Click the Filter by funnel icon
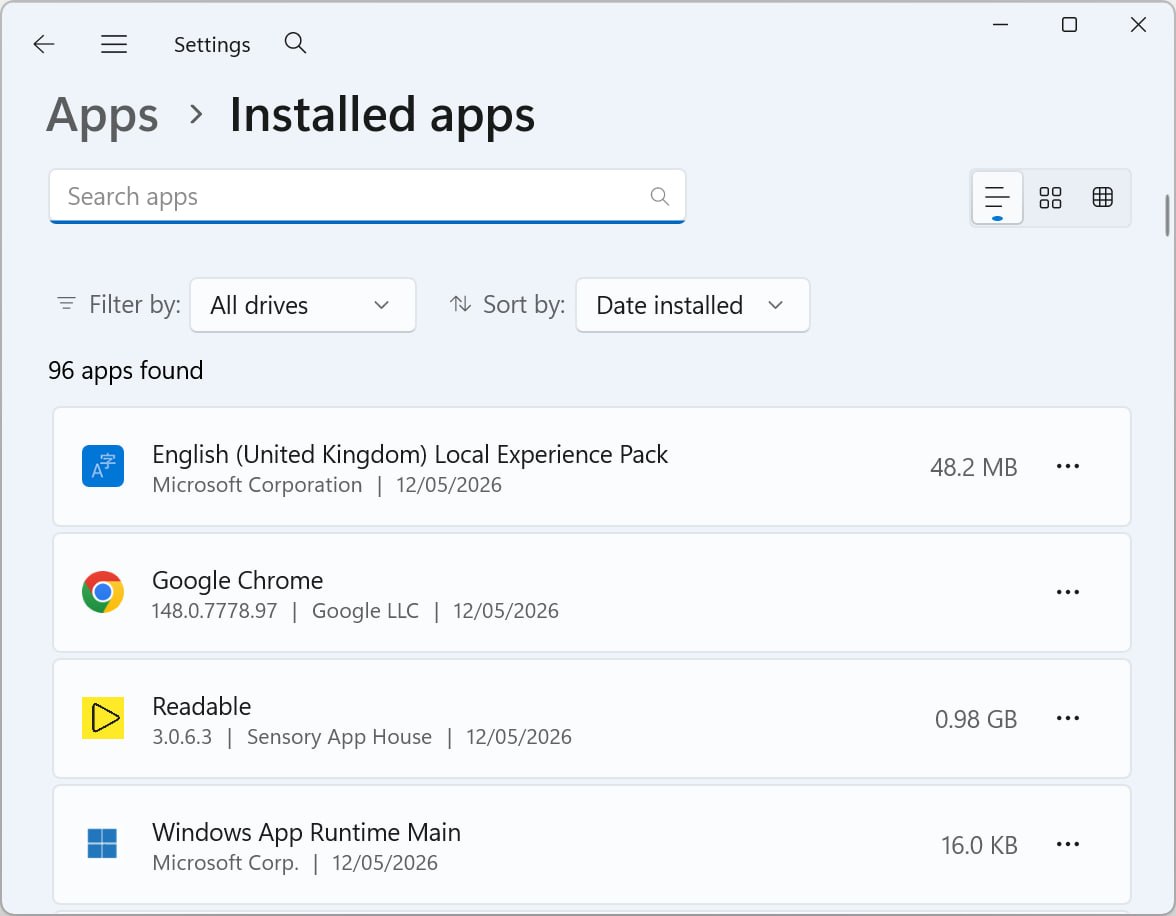 67,304
